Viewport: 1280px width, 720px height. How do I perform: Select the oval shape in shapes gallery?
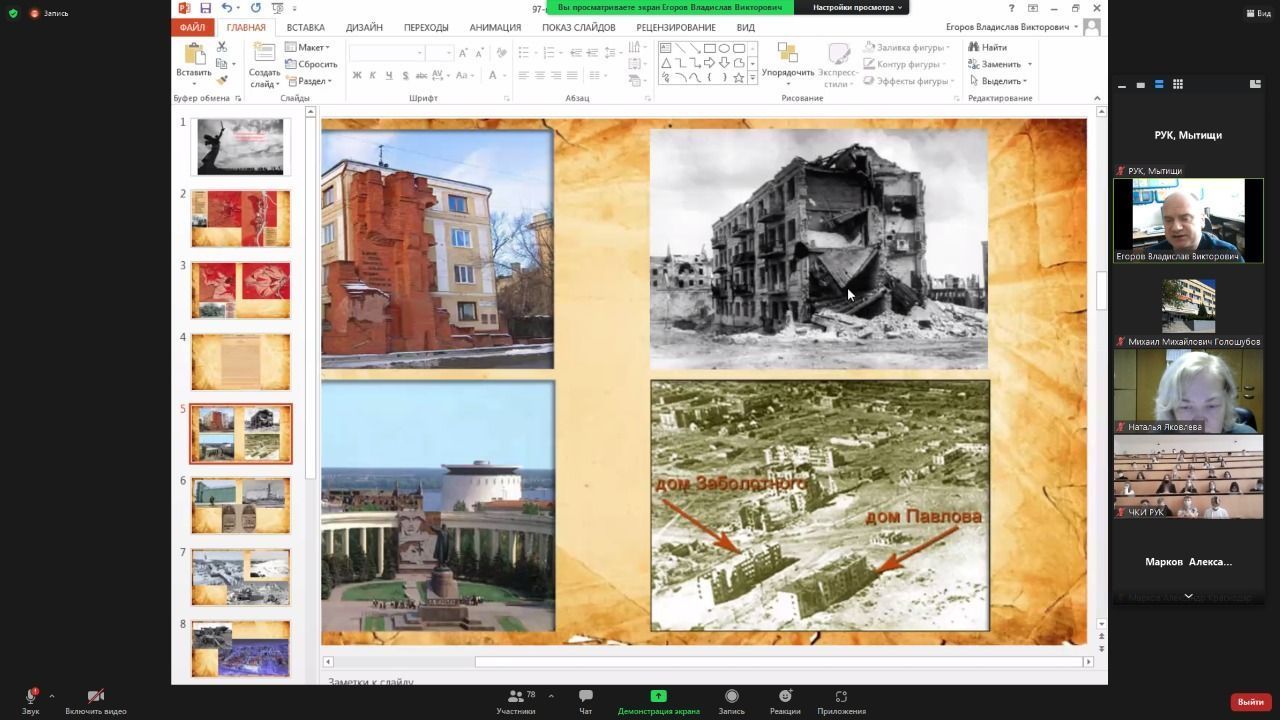(x=724, y=48)
